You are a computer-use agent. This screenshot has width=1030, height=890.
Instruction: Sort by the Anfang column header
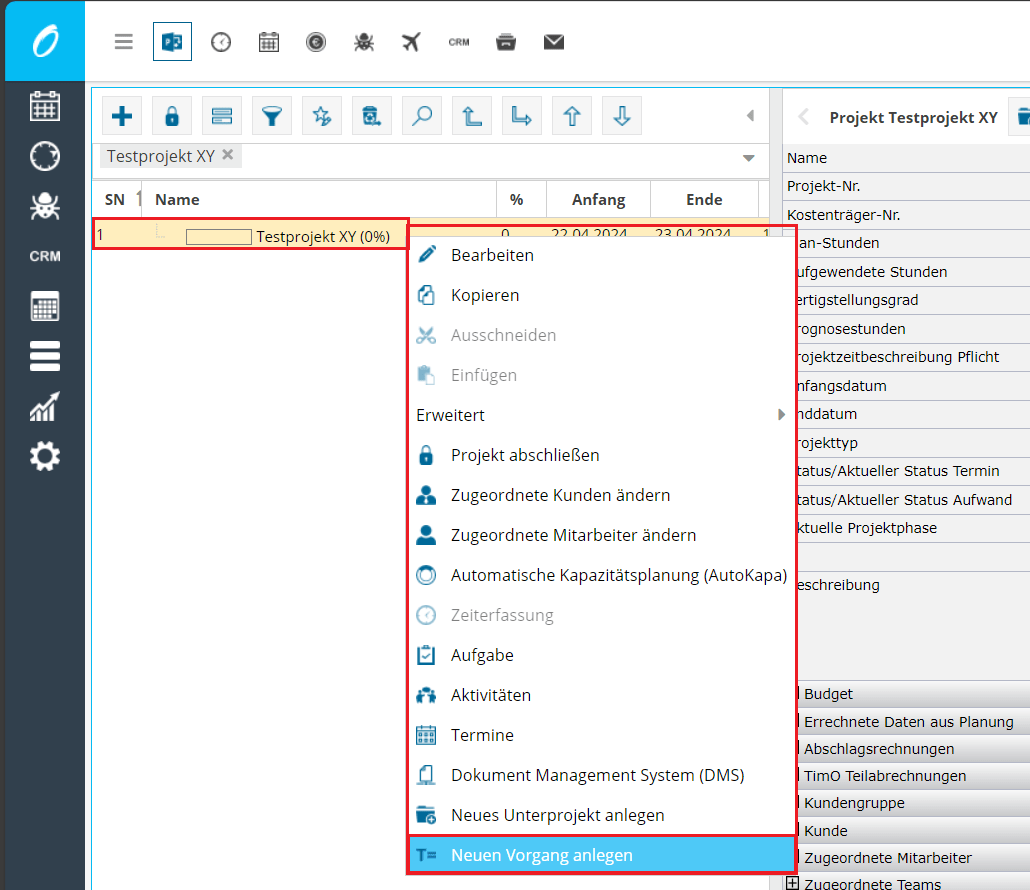(x=599, y=200)
